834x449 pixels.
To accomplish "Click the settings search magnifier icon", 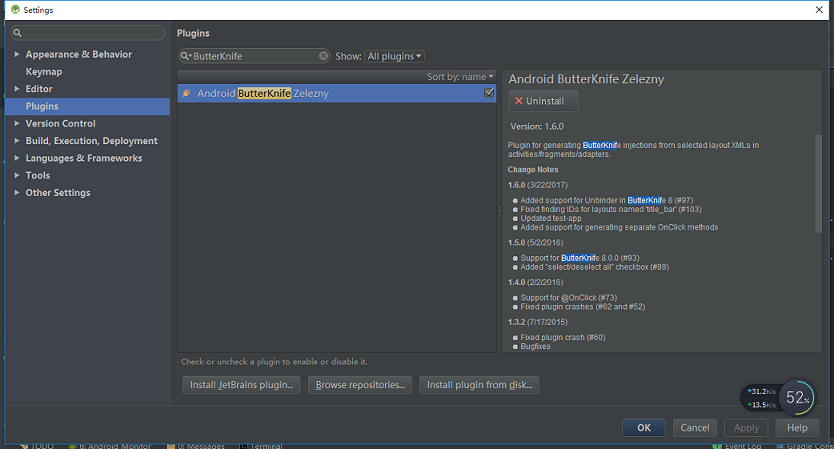I will [18, 33].
